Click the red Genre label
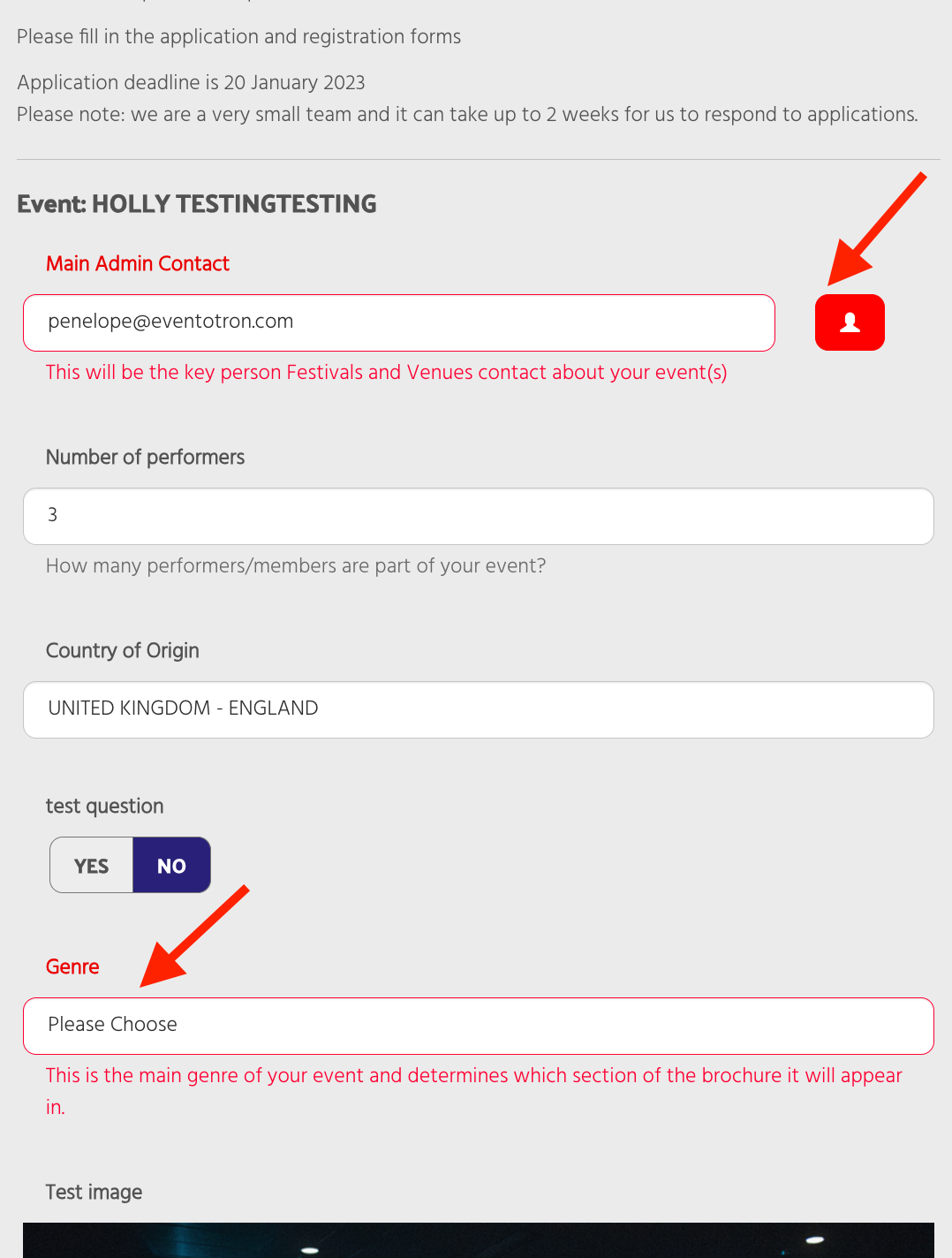 pyautogui.click(x=72, y=966)
